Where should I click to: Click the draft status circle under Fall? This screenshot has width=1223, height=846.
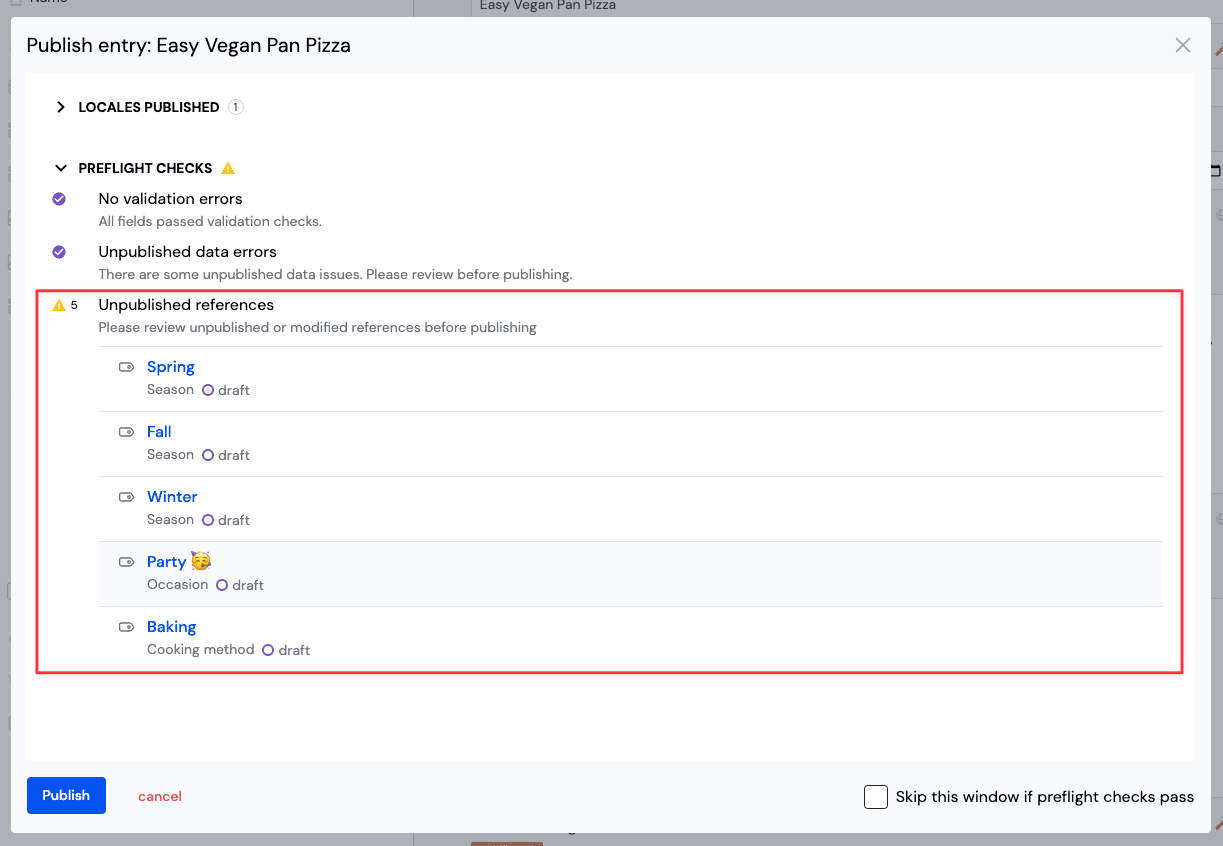click(x=208, y=455)
